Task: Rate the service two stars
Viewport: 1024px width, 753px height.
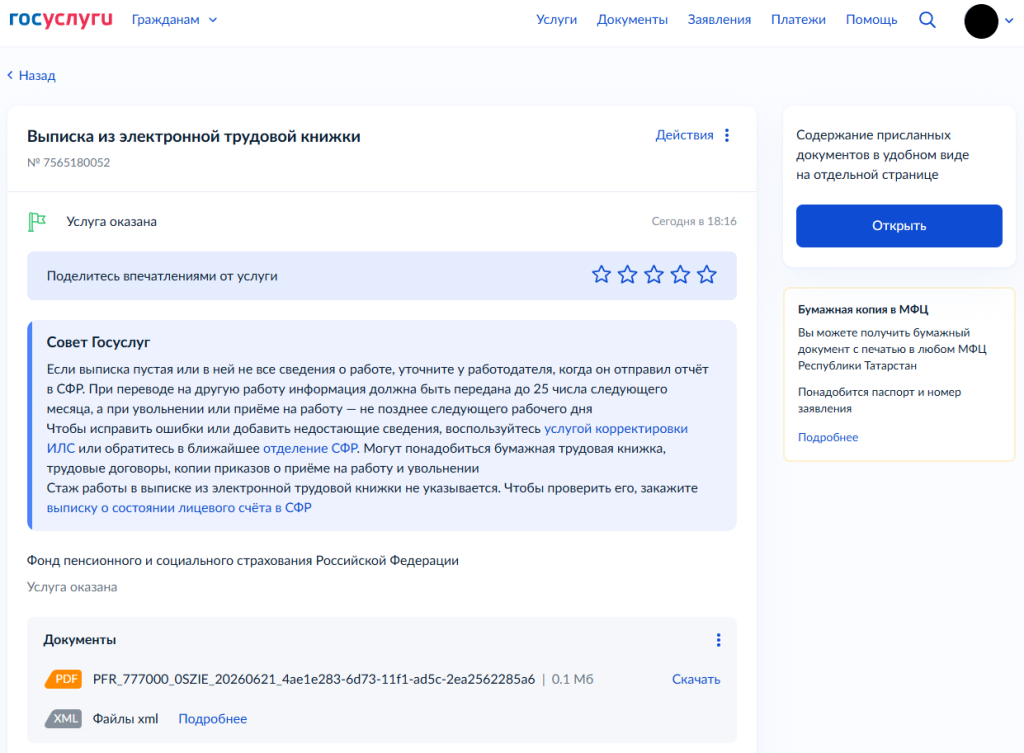Action: pyautogui.click(x=627, y=275)
